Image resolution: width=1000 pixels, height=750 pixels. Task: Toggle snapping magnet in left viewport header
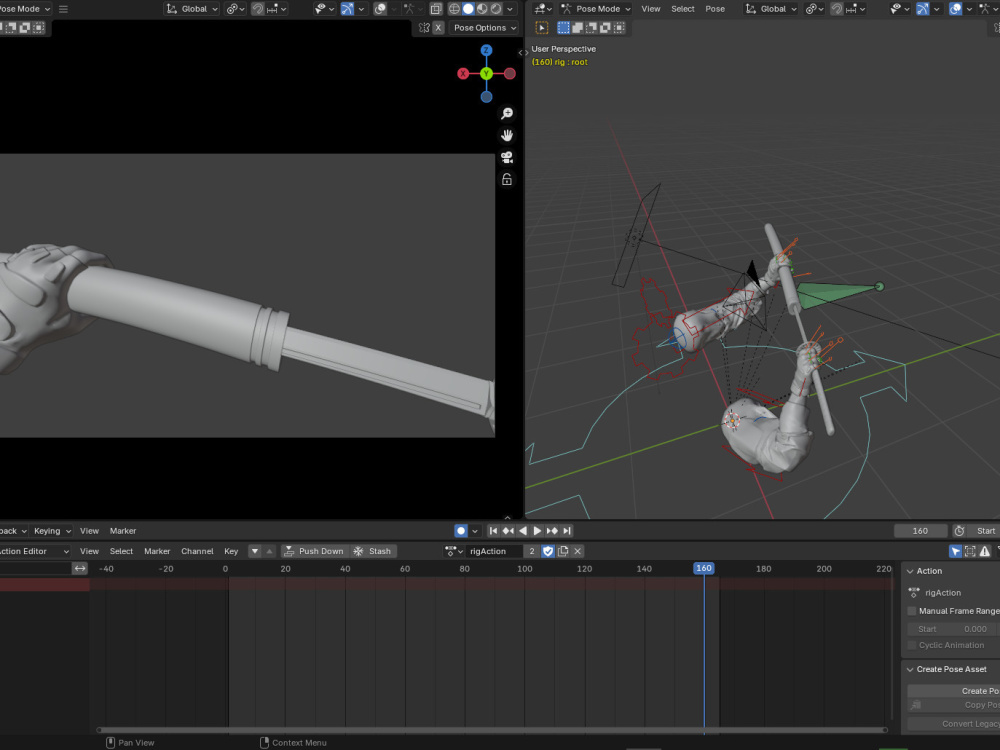point(258,9)
